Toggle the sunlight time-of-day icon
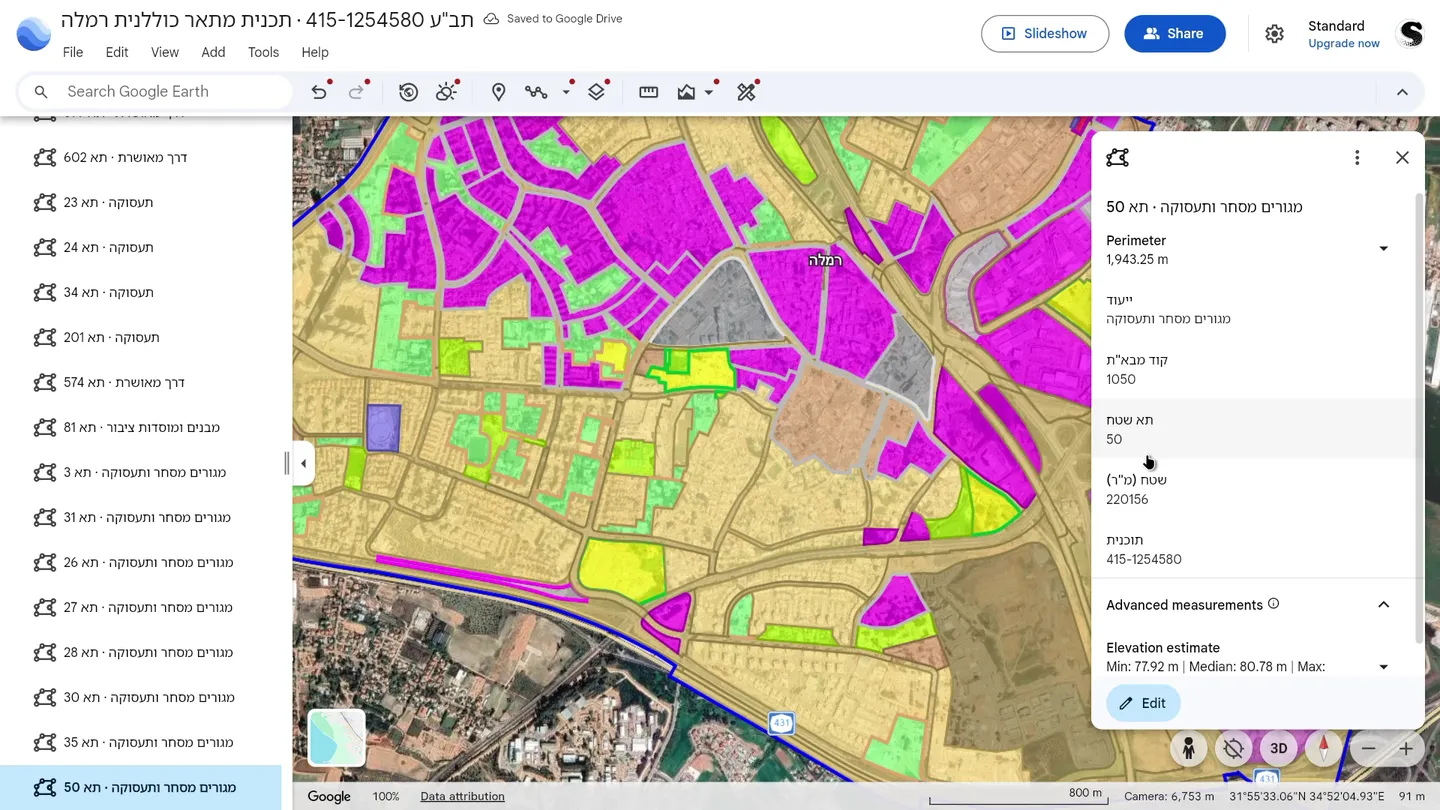This screenshot has width=1440, height=810. (x=446, y=92)
